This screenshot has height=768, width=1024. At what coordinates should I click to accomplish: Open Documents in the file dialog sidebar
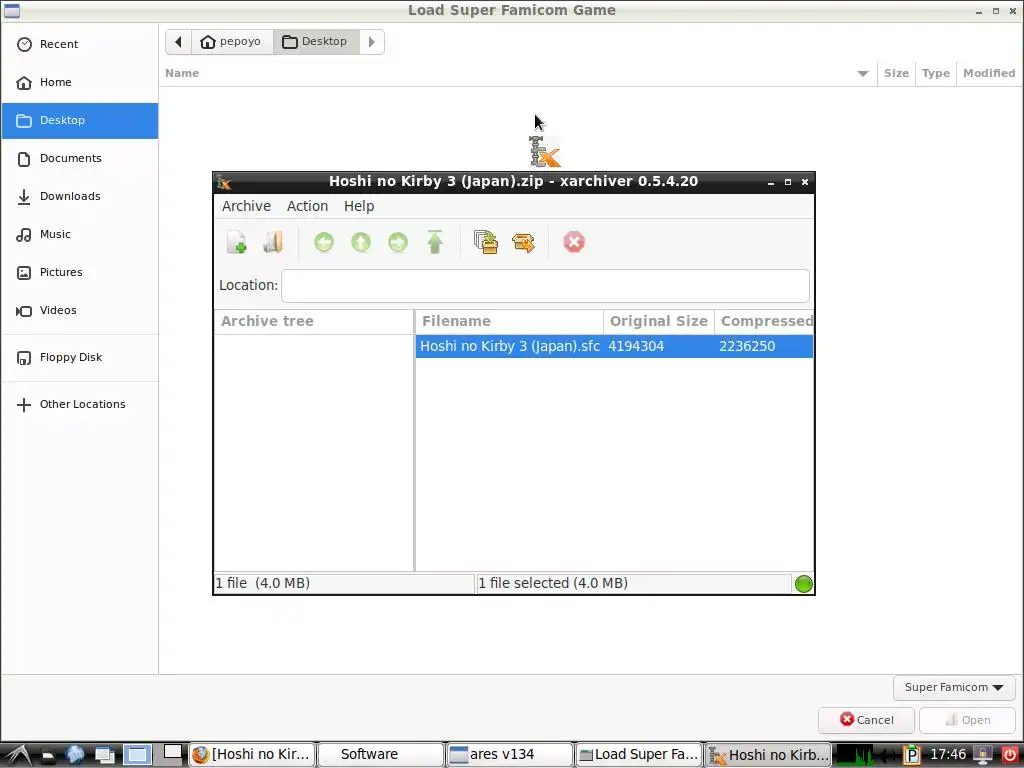80,158
